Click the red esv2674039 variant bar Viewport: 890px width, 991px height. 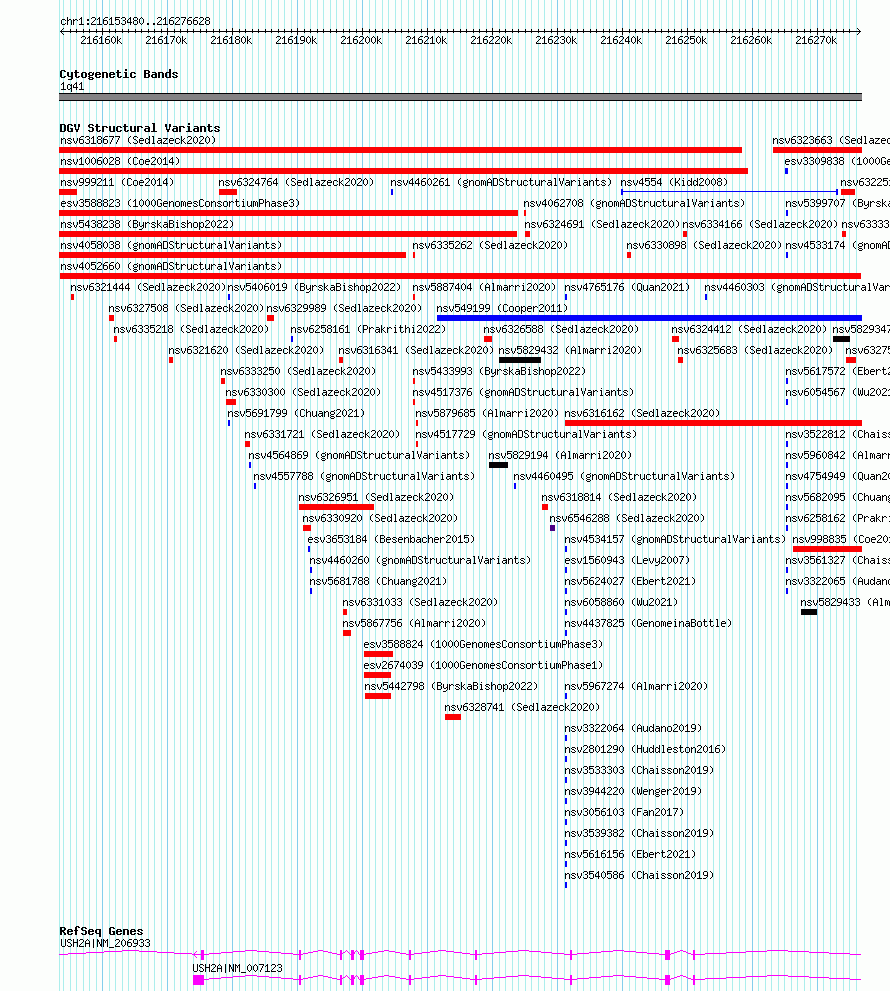point(377,675)
